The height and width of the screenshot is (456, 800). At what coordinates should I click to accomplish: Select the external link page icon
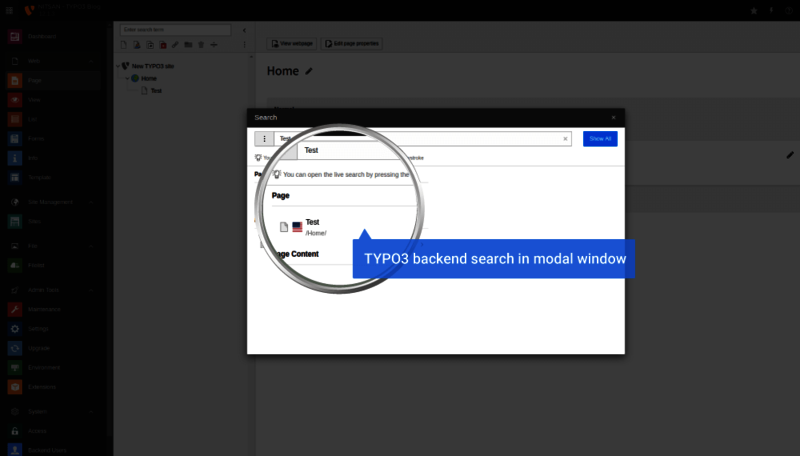176,45
